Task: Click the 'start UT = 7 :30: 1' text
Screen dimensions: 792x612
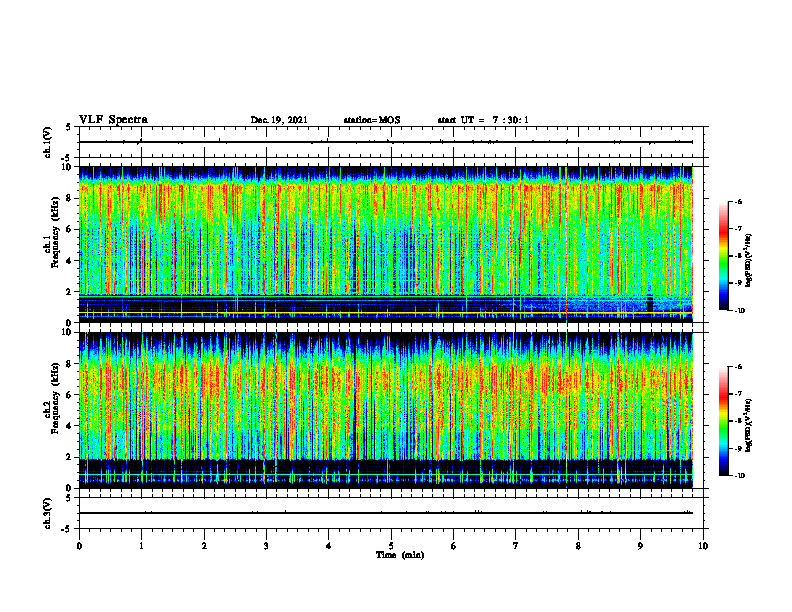Action: click(x=483, y=120)
